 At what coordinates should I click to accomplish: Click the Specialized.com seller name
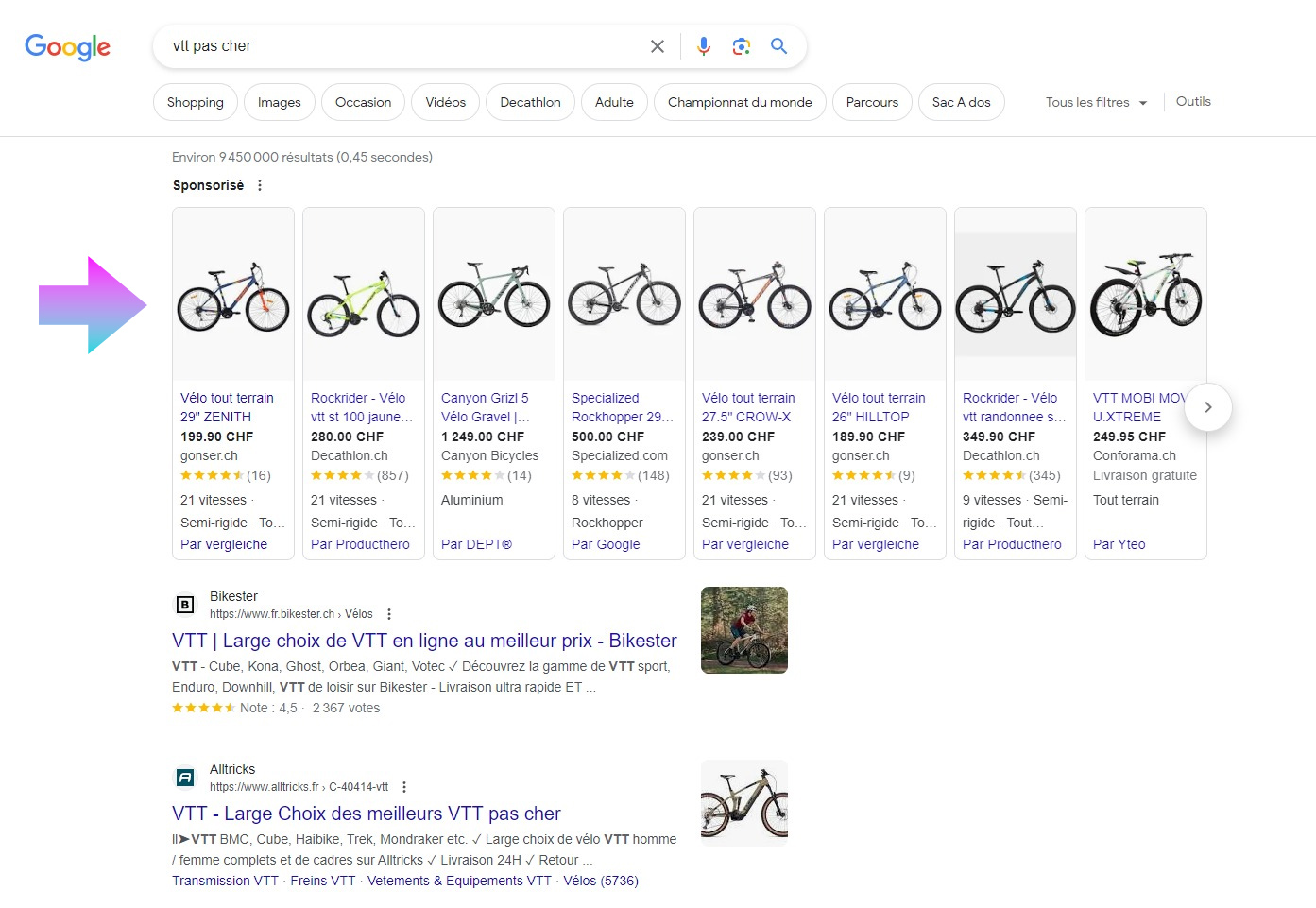(x=620, y=455)
